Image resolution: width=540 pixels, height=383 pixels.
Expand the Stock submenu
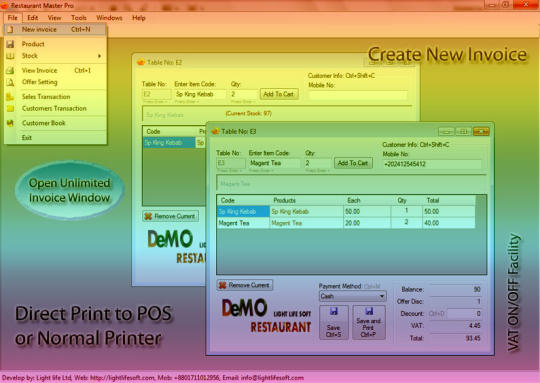(55, 56)
